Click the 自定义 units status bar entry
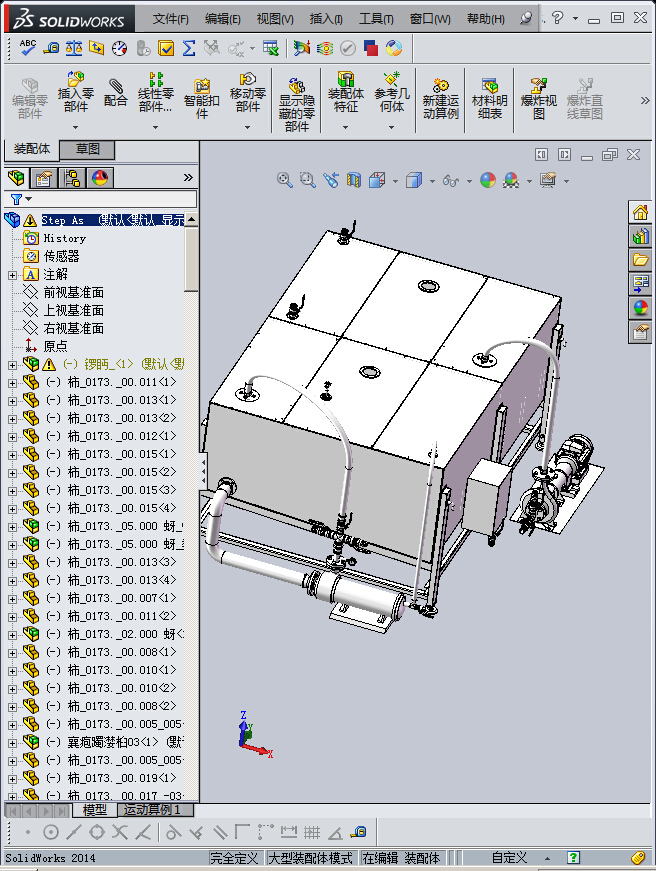This screenshot has height=871, width=656. click(509, 858)
